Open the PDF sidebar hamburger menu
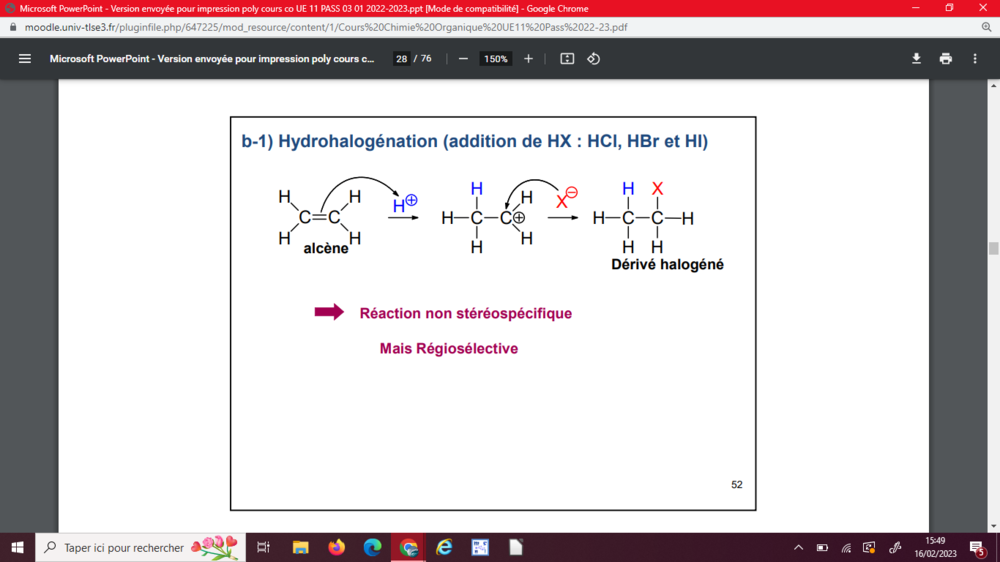 pyautogui.click(x=25, y=59)
